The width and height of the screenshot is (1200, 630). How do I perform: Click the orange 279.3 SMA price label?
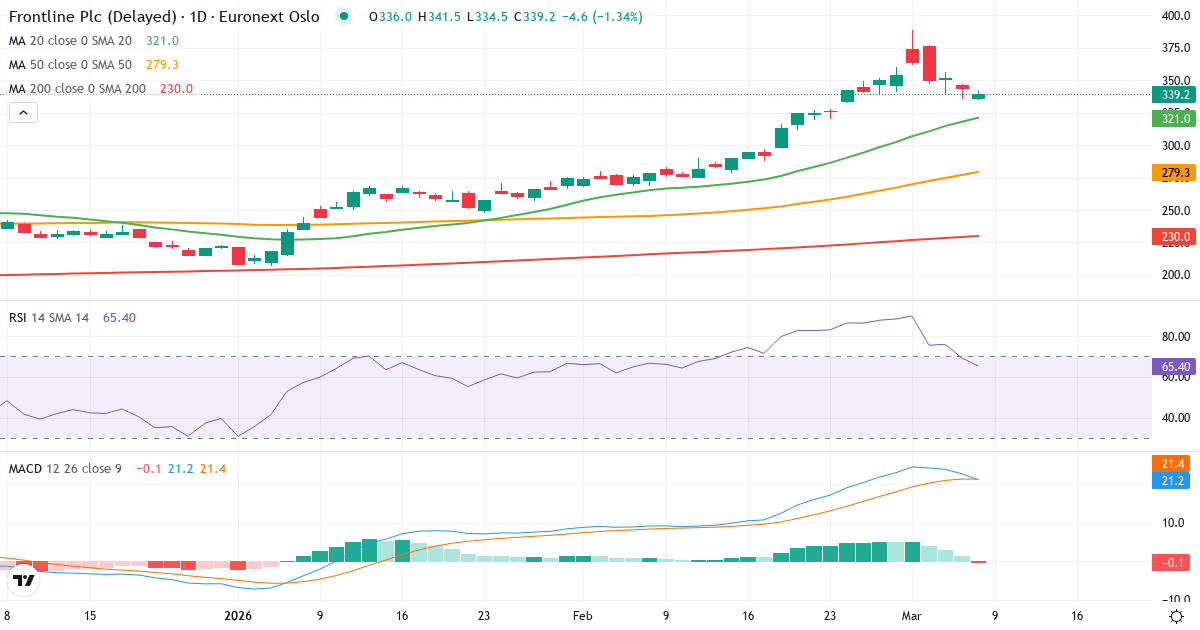[1174, 173]
